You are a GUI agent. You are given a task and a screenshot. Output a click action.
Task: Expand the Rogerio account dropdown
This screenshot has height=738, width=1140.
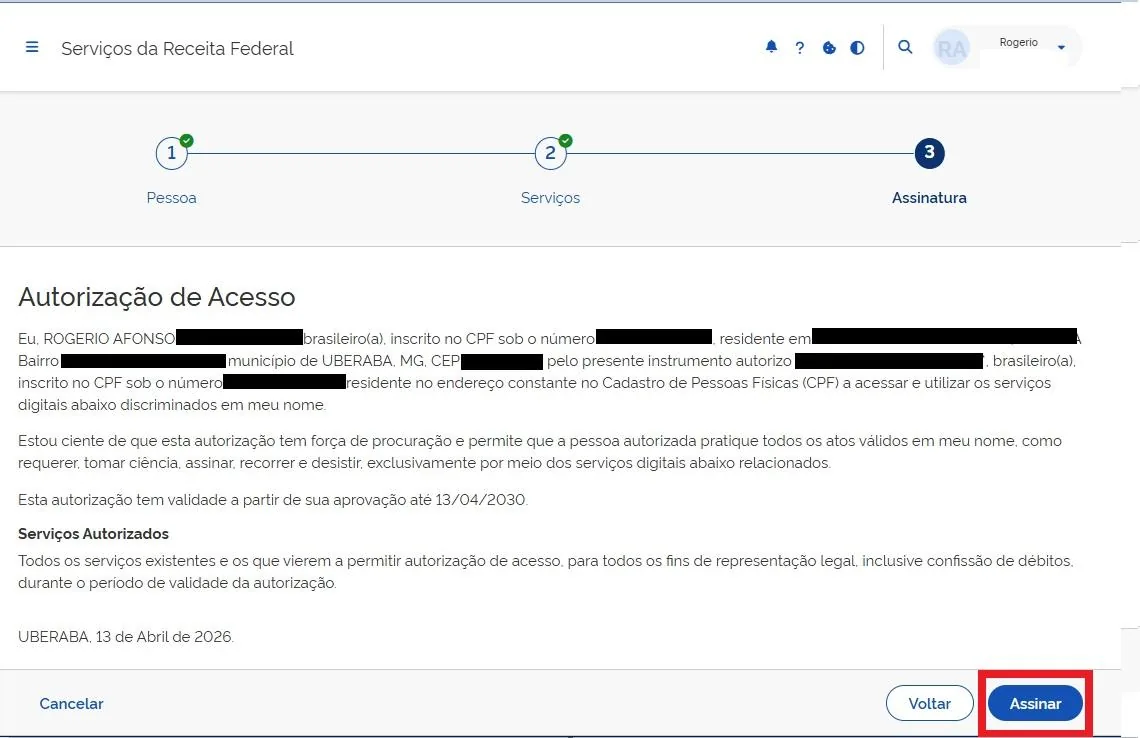tap(1061, 48)
